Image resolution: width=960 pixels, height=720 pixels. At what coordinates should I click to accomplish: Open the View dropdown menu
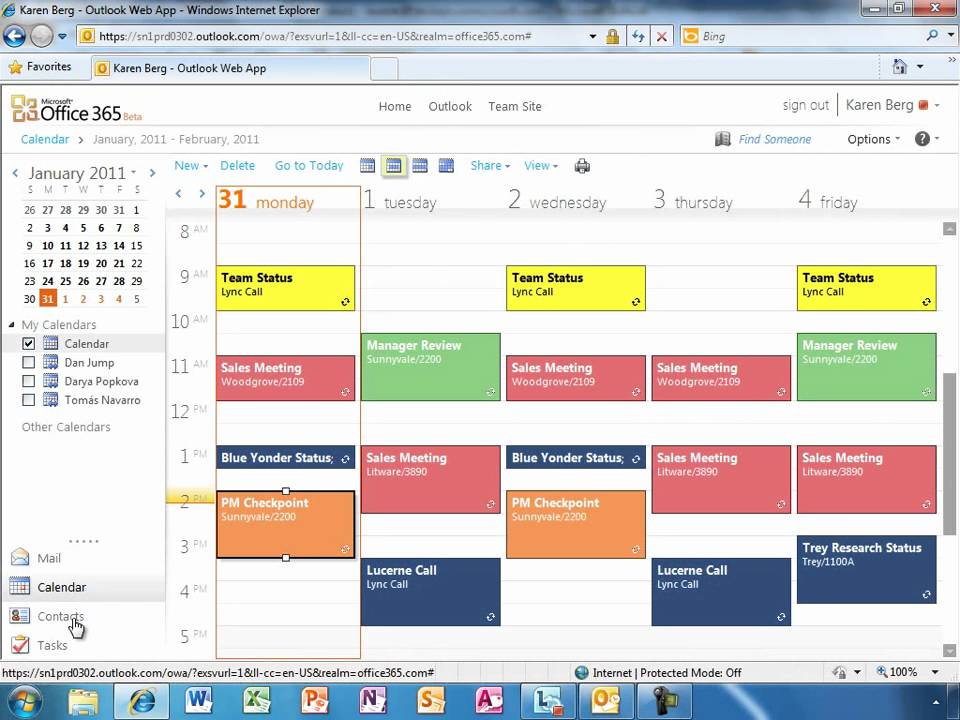click(x=541, y=165)
